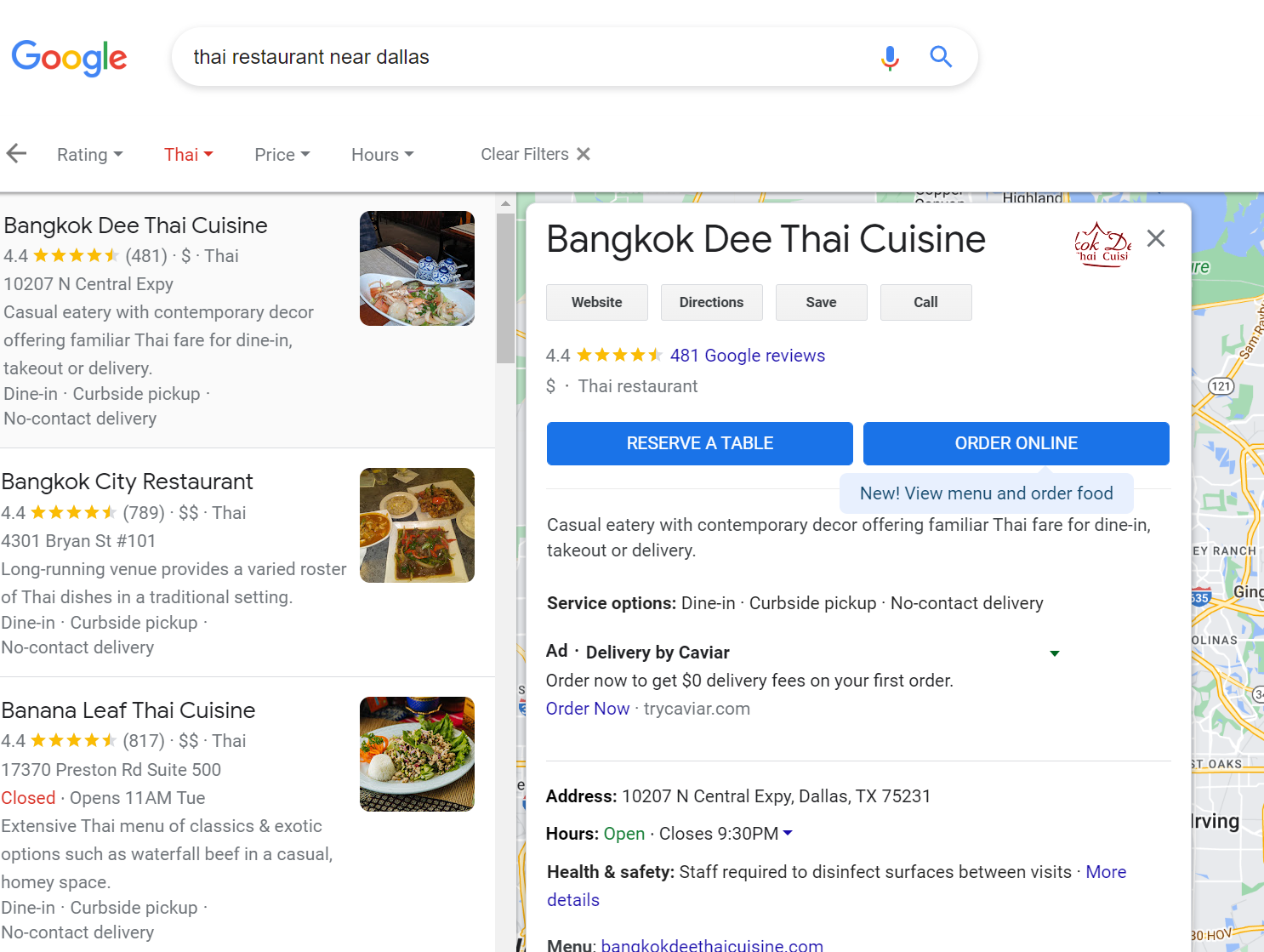The width and height of the screenshot is (1264, 952).
Task: Expand the Delivery by Caviar ad arrow
Action: [1055, 653]
